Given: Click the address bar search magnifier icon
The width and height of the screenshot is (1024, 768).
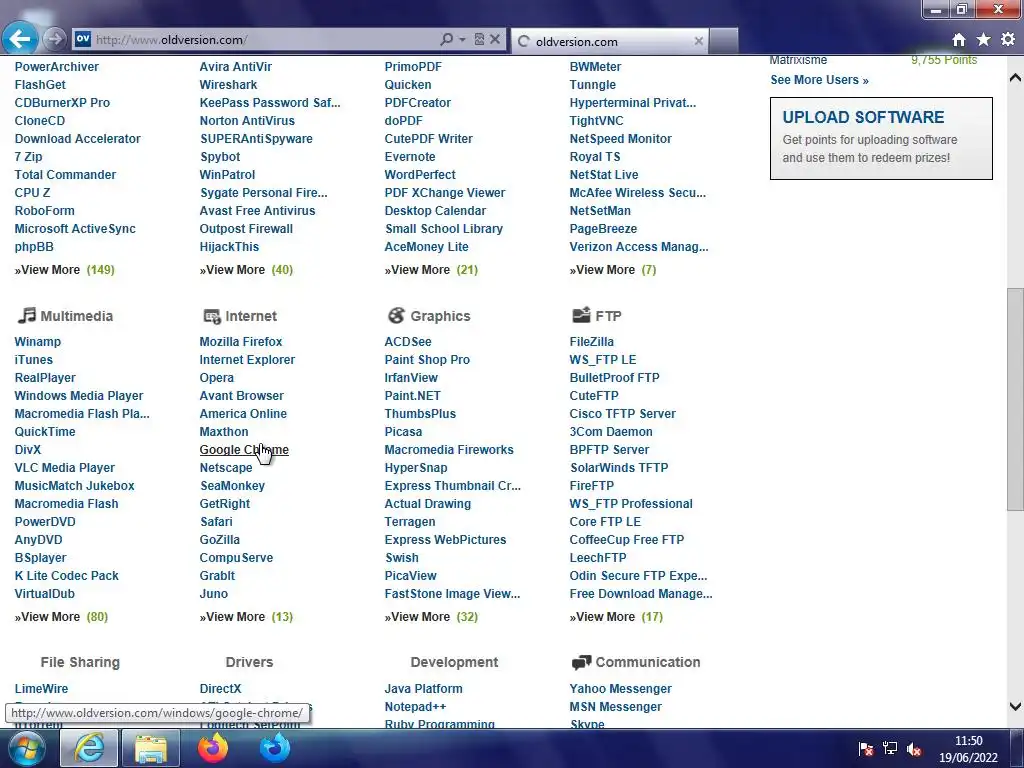Looking at the screenshot, I should (x=447, y=39).
